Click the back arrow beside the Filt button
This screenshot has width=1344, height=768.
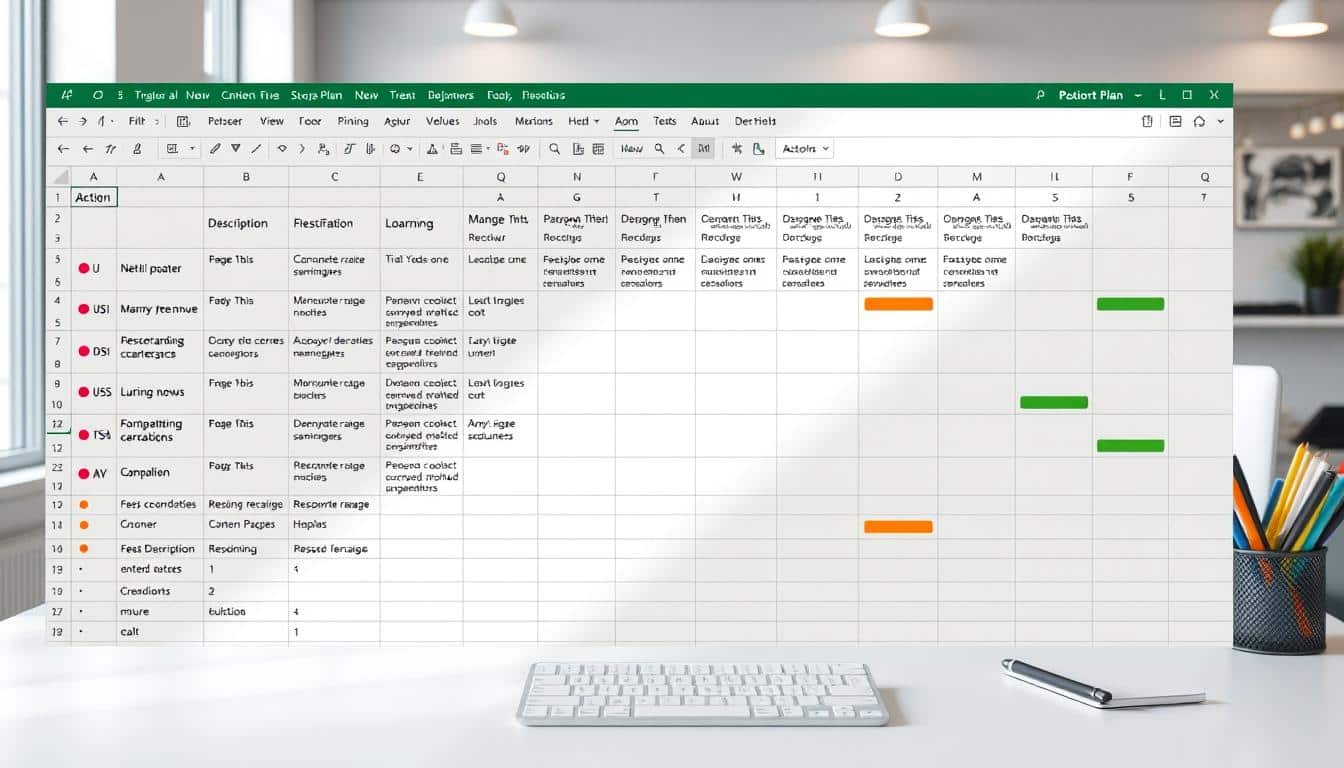pyautogui.click(x=63, y=121)
